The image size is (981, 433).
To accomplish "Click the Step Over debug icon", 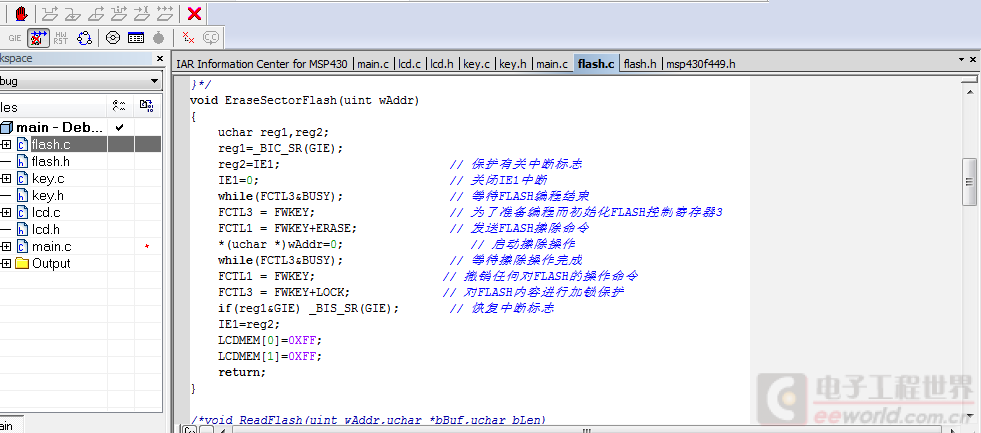I will pyautogui.click(x=51, y=13).
